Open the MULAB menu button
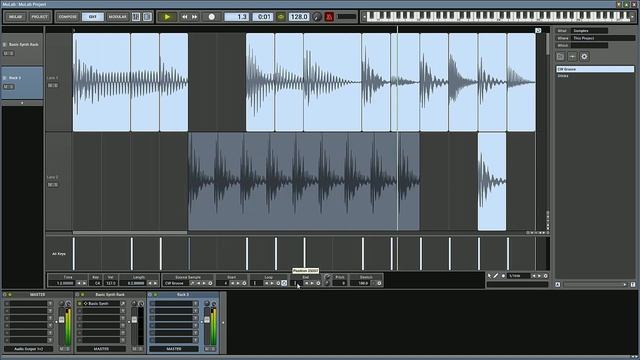Image resolution: width=640 pixels, height=360 pixels. click(x=16, y=17)
